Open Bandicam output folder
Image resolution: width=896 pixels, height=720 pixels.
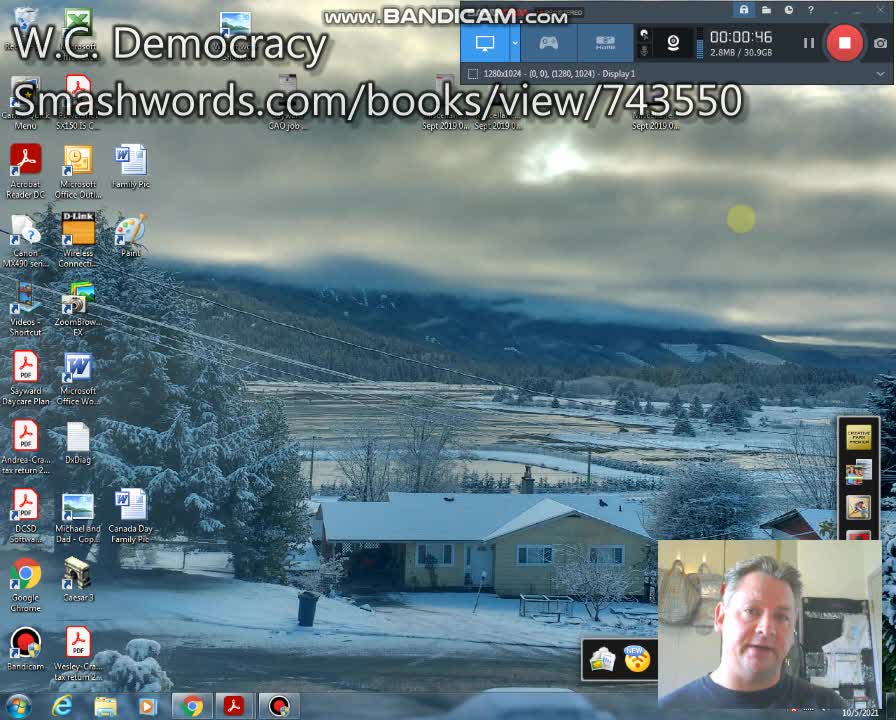[x=766, y=10]
